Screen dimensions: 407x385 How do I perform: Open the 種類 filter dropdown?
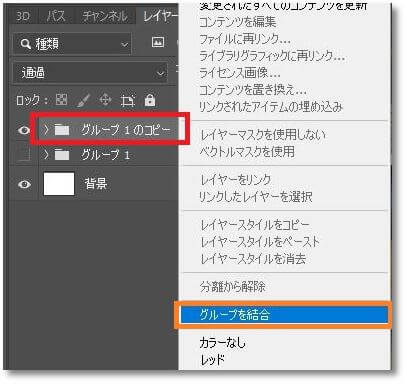tap(72, 44)
